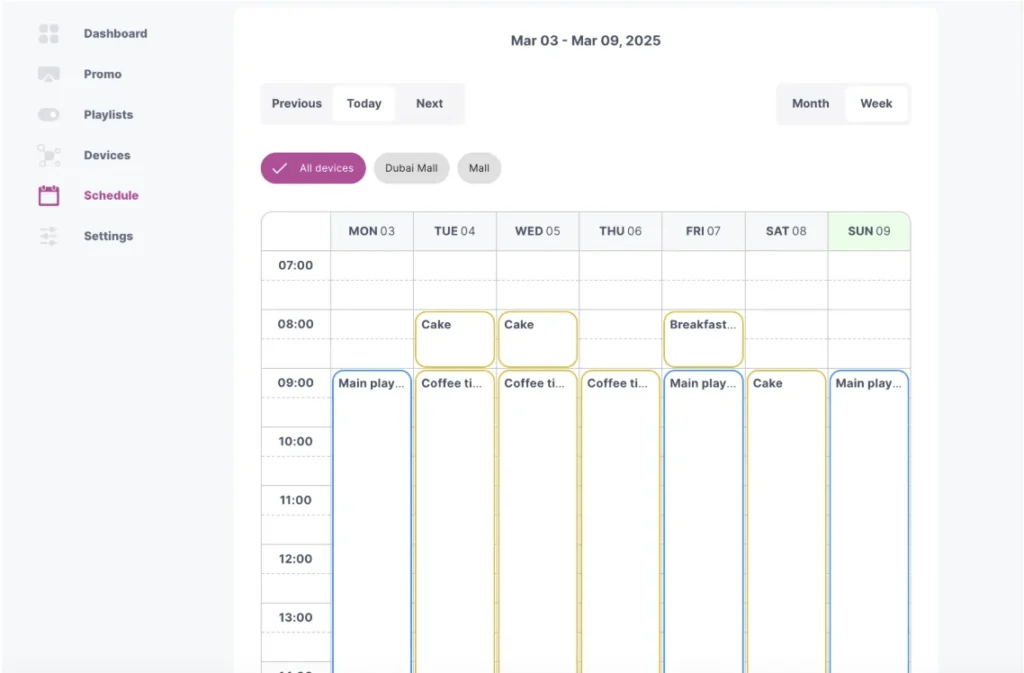Click the Devices network icon

click(48, 155)
